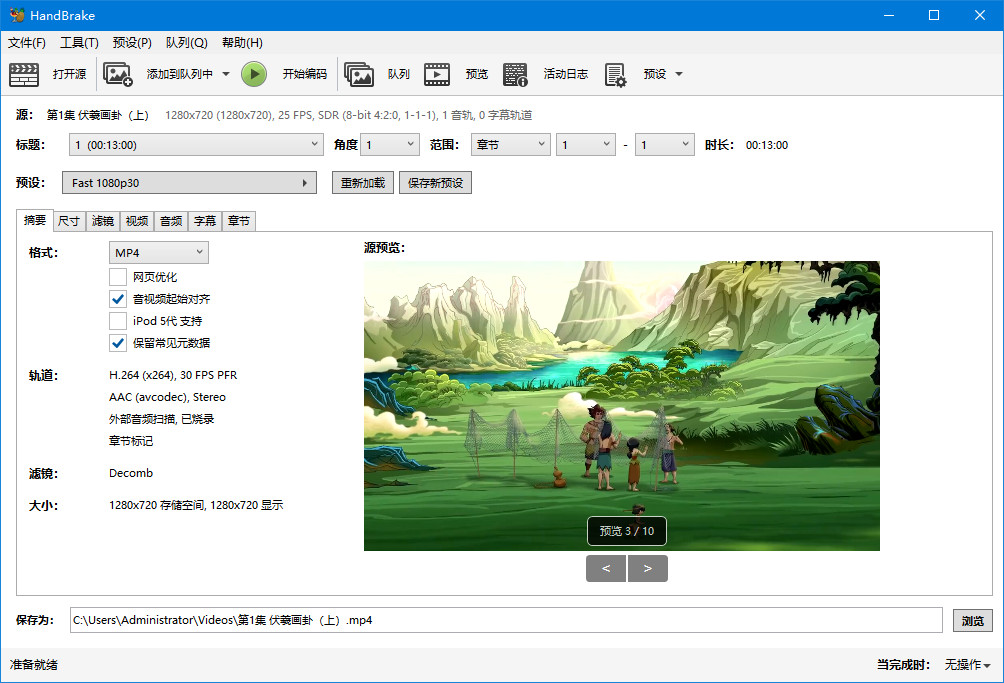This screenshot has width=1004, height=683.
Task: Click the 队列 toolbar label
Action: pyautogui.click(x=398, y=74)
